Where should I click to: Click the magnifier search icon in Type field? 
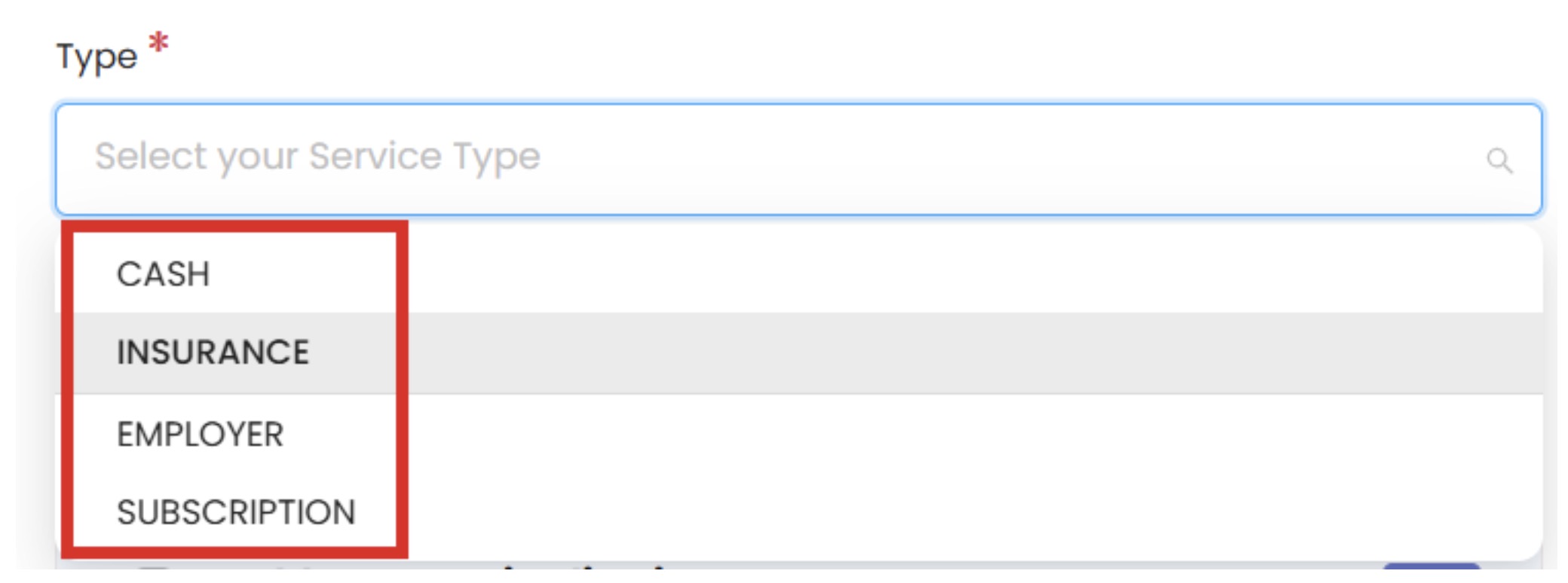coord(1499,160)
